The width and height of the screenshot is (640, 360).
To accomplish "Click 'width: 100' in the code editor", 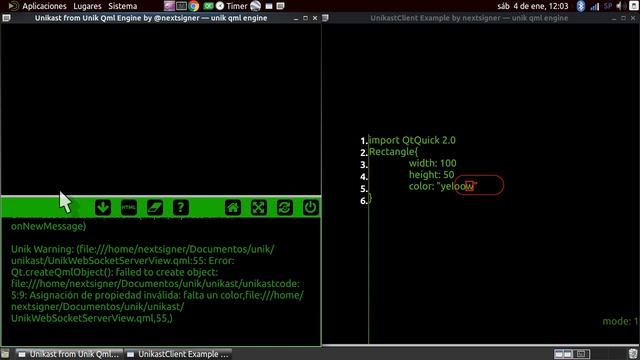I will pyautogui.click(x=433, y=163).
